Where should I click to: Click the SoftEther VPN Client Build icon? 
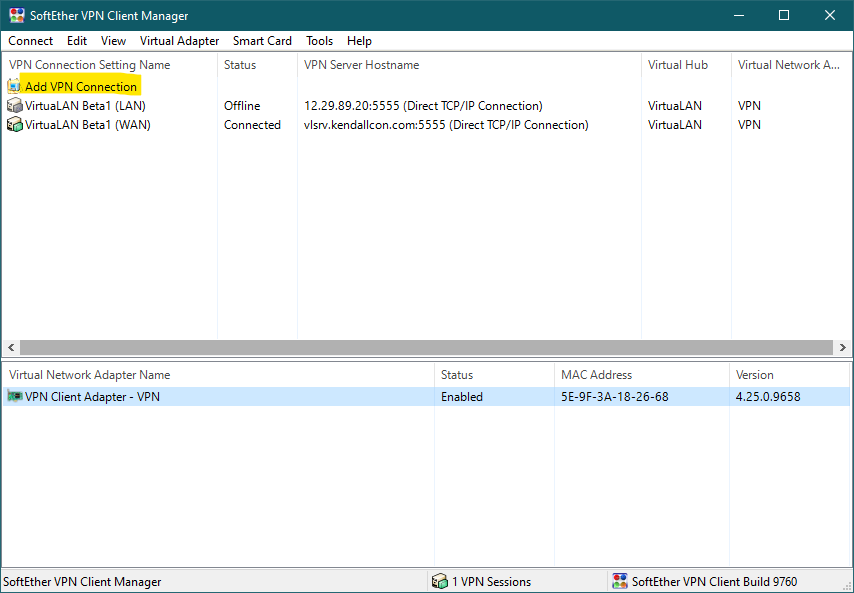(x=620, y=582)
